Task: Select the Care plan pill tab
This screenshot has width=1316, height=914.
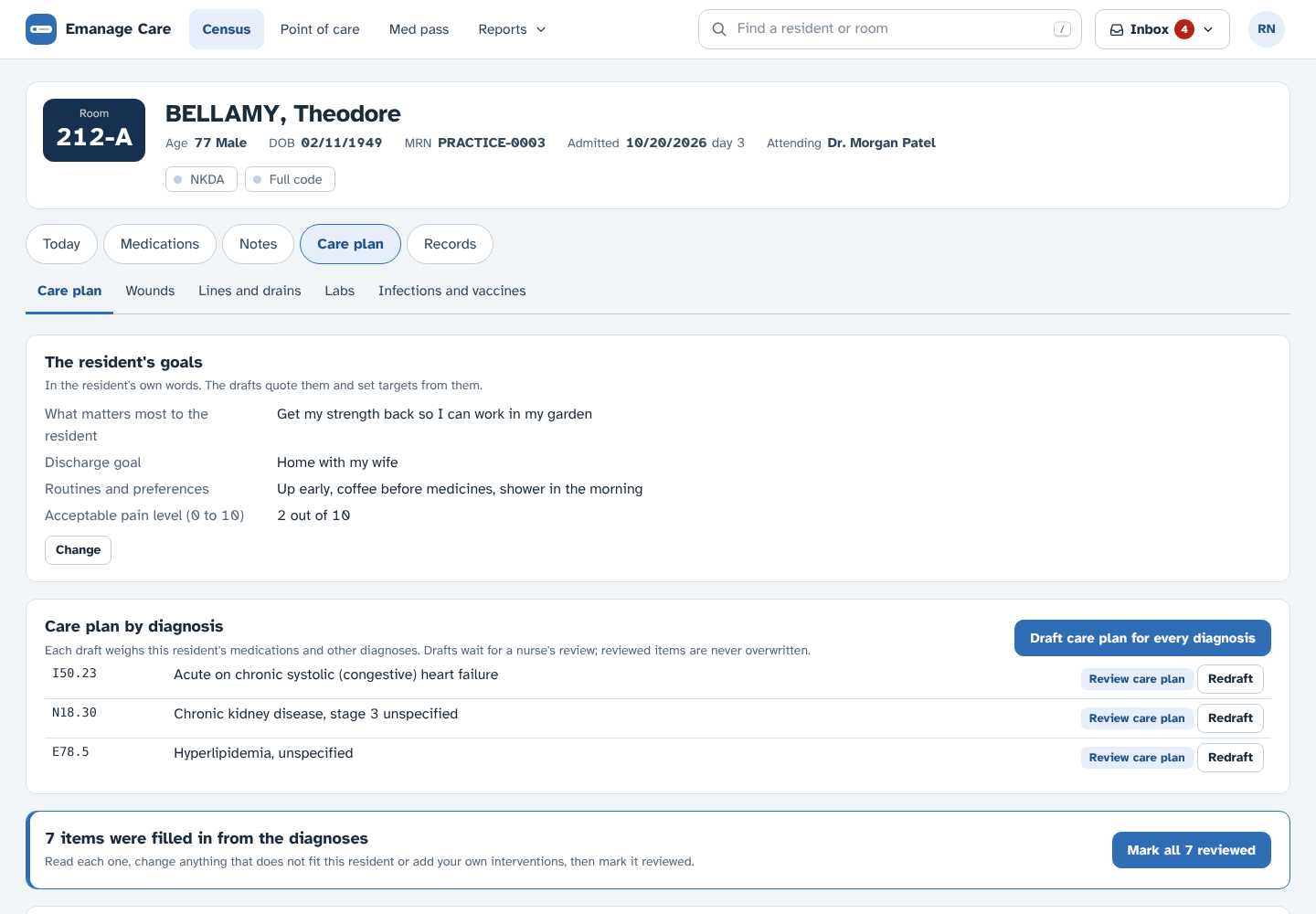Action: click(350, 244)
